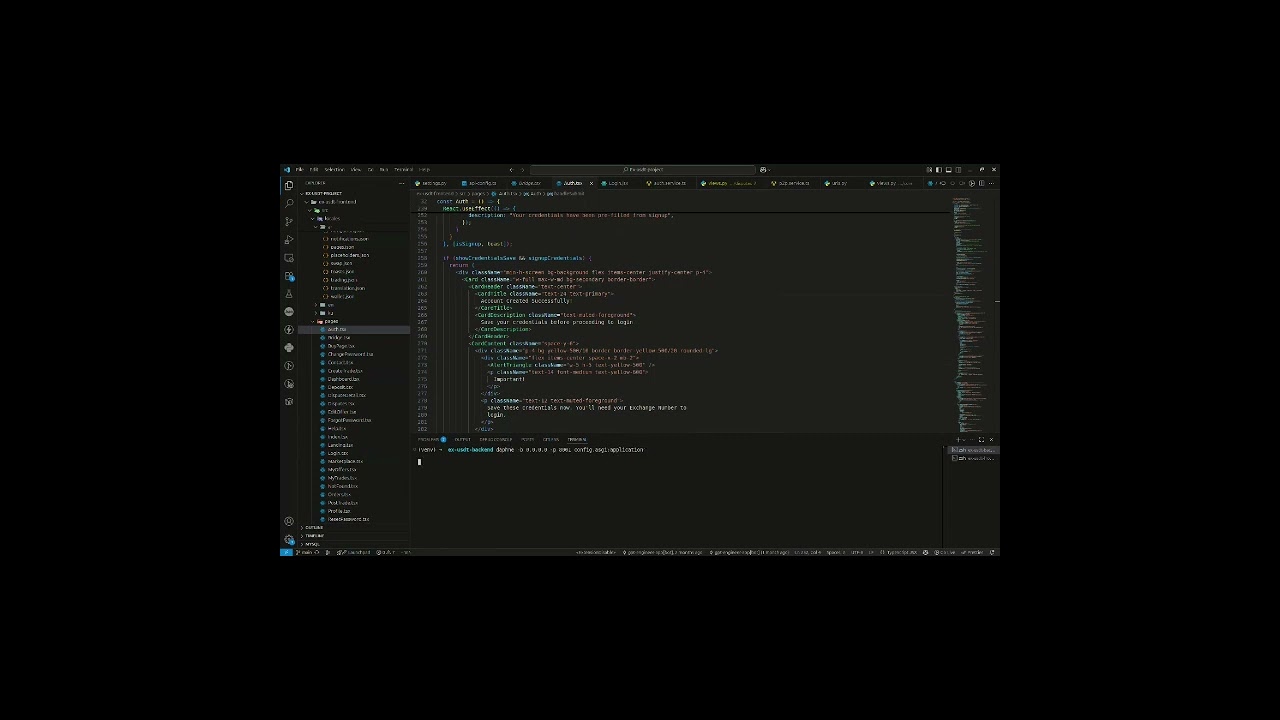This screenshot has width=1280, height=720.
Task: Click the navigate forward arrow in title bar
Action: [522, 170]
